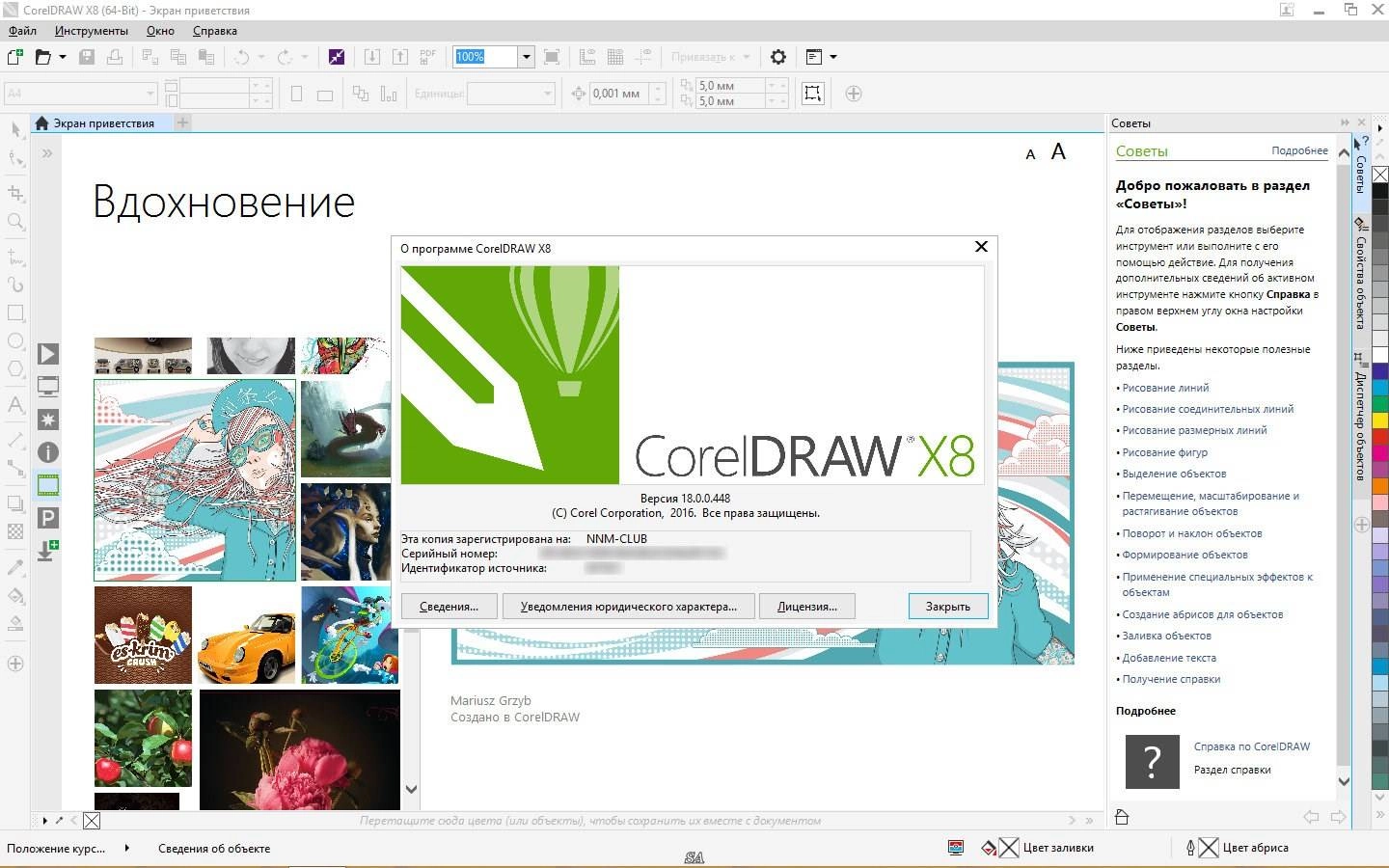Viewport: 1389px width, 868px height.
Task: Open the Open file dropdown arrow
Action: (61, 57)
